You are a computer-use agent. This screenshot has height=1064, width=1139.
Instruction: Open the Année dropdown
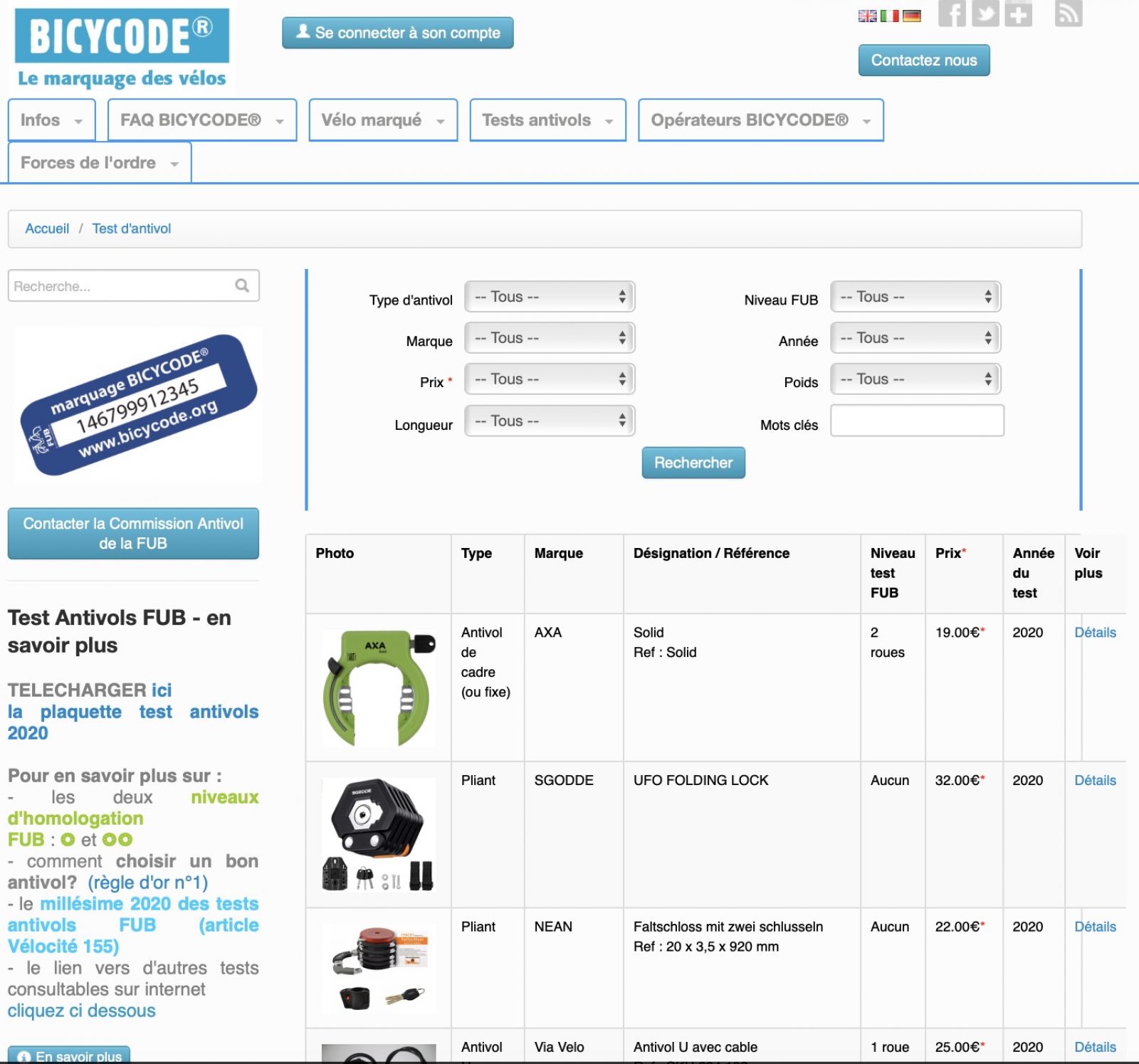915,338
